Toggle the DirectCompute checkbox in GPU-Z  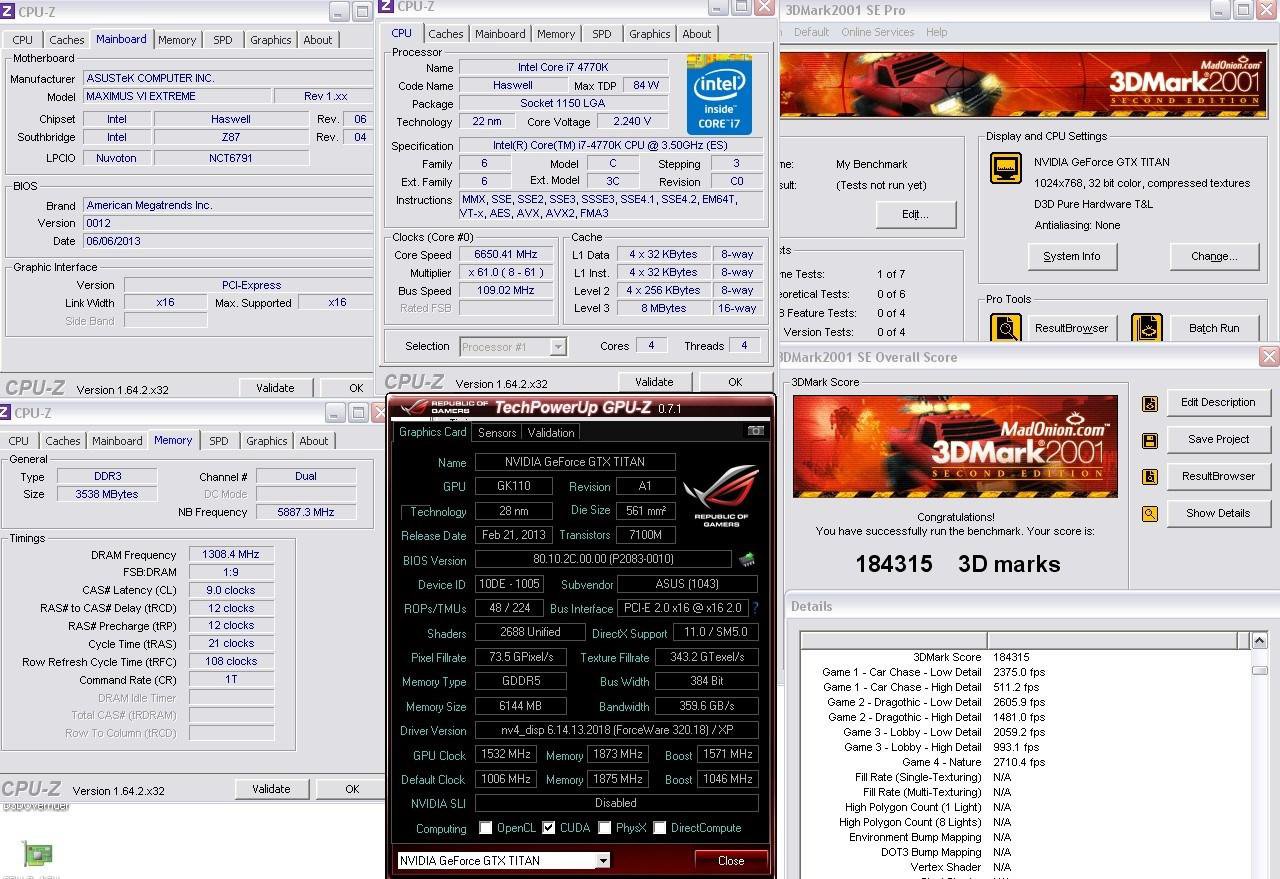coord(660,828)
